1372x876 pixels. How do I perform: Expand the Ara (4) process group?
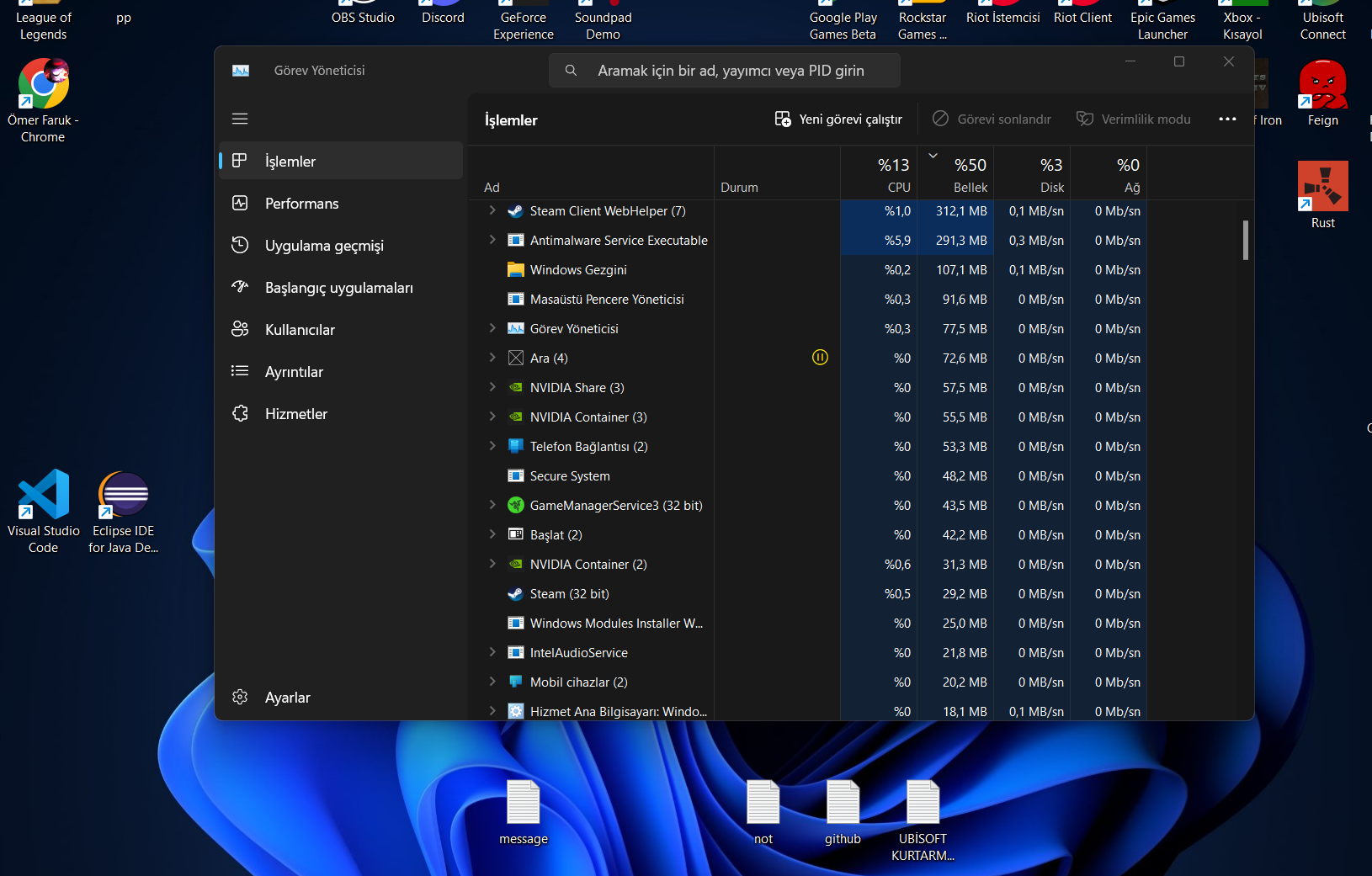pos(492,358)
